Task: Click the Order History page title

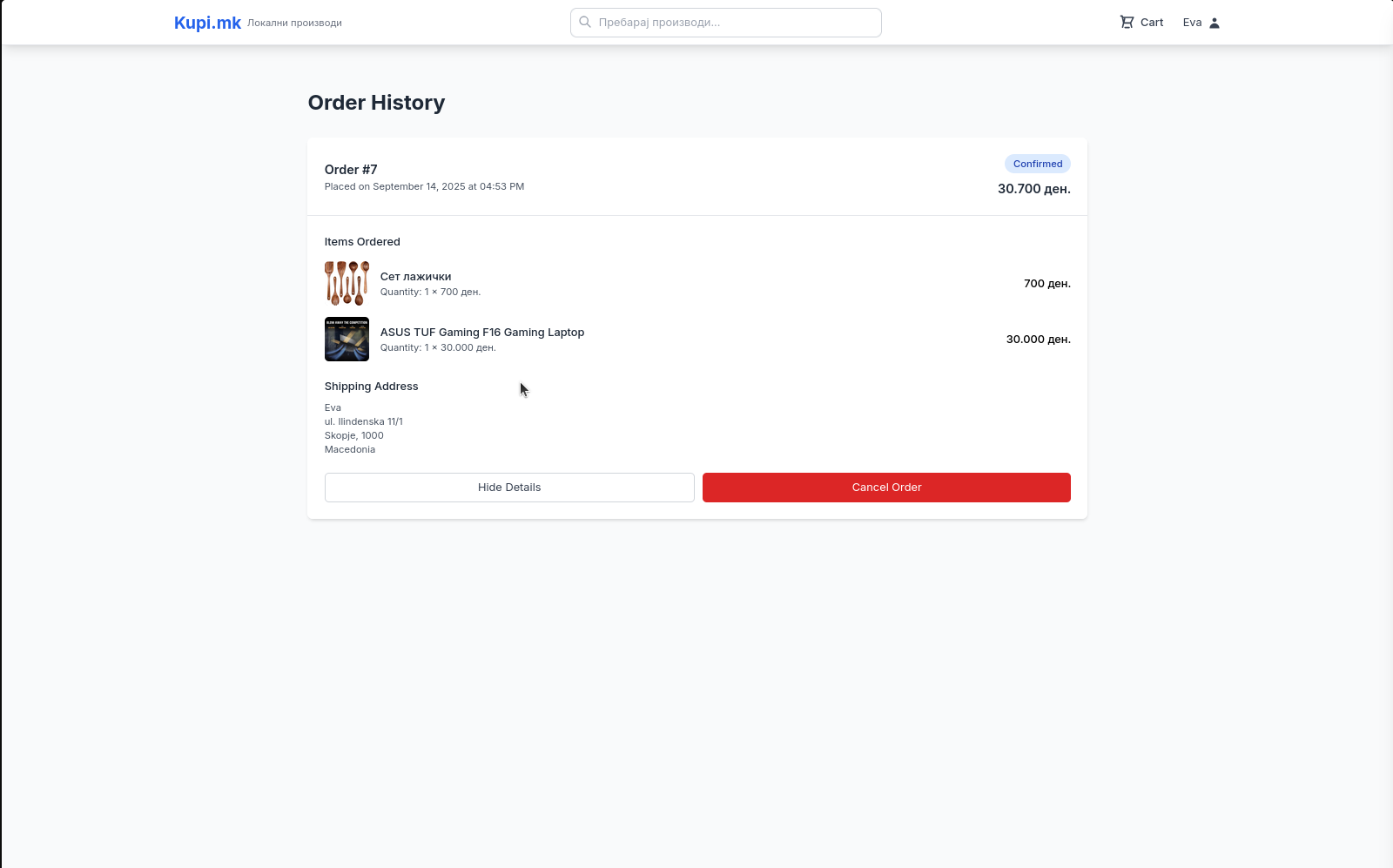Action: click(x=376, y=103)
